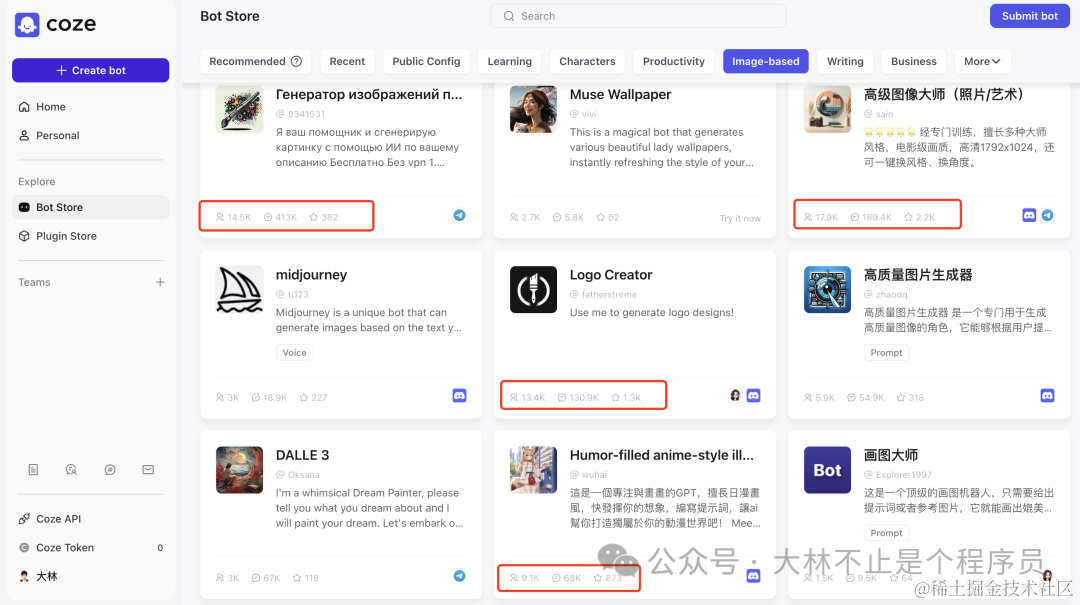Screen dimensions: 1080x605
Task: Click the help icon beside Recommended
Action: [x=296, y=61]
